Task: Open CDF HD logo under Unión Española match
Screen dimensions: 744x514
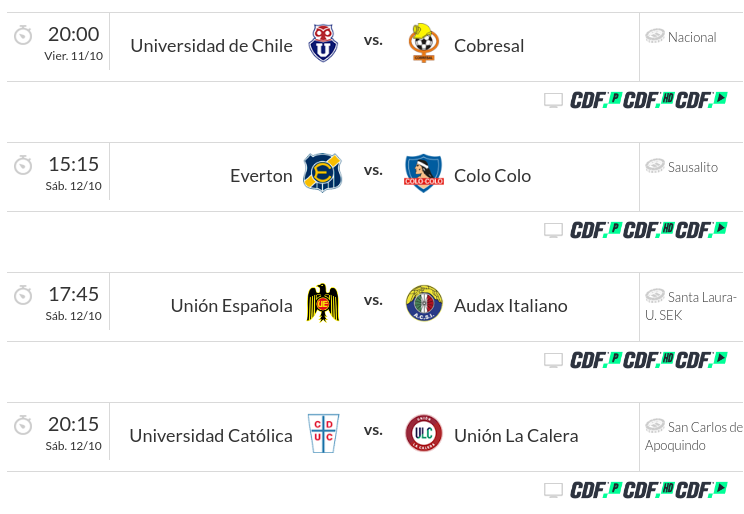Action: pyautogui.click(x=649, y=360)
